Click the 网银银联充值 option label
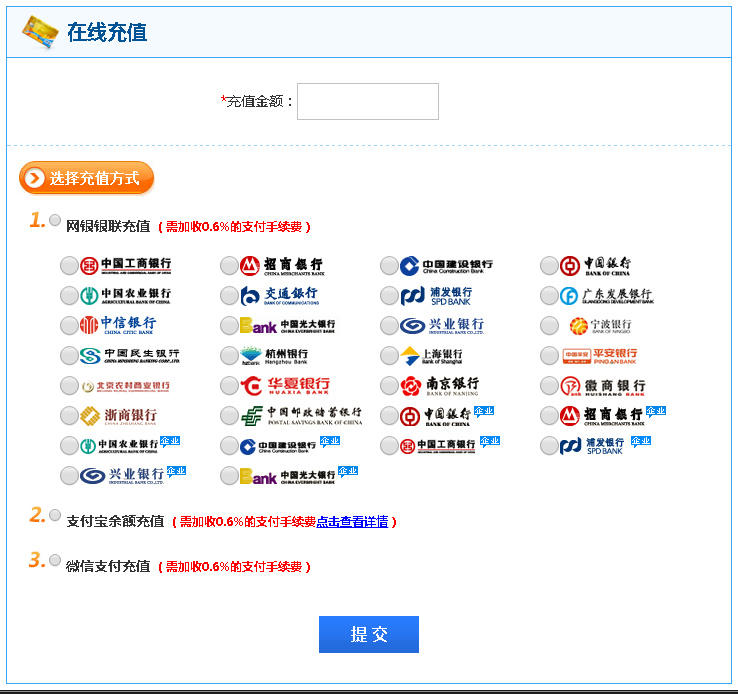 coord(108,226)
